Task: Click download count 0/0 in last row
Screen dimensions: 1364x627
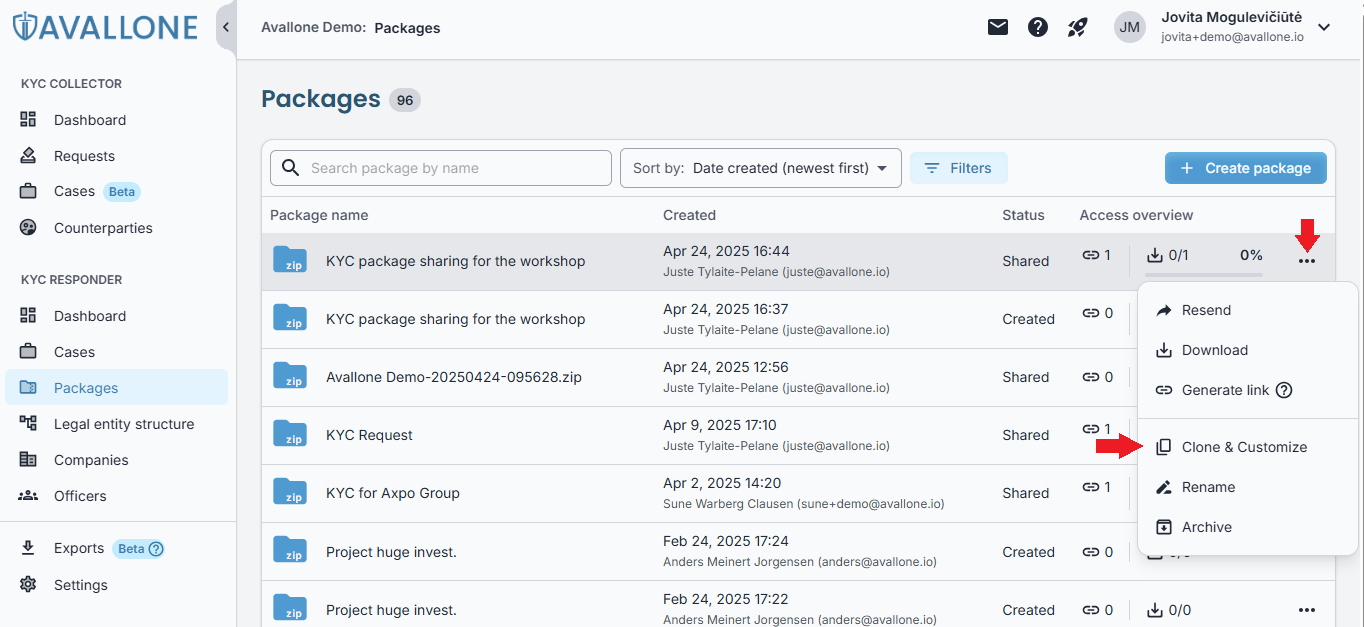Action: tap(1168, 610)
